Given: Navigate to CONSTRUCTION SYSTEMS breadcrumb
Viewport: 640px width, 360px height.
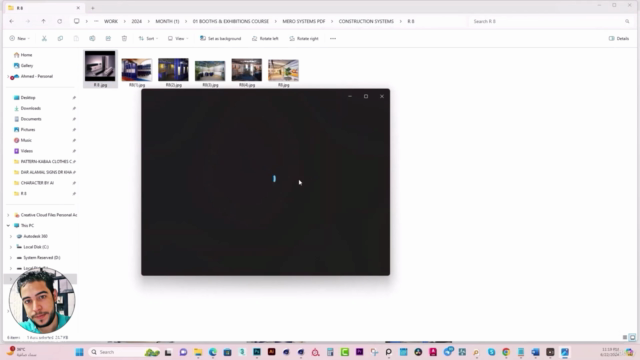Looking at the screenshot, I should (366, 21).
